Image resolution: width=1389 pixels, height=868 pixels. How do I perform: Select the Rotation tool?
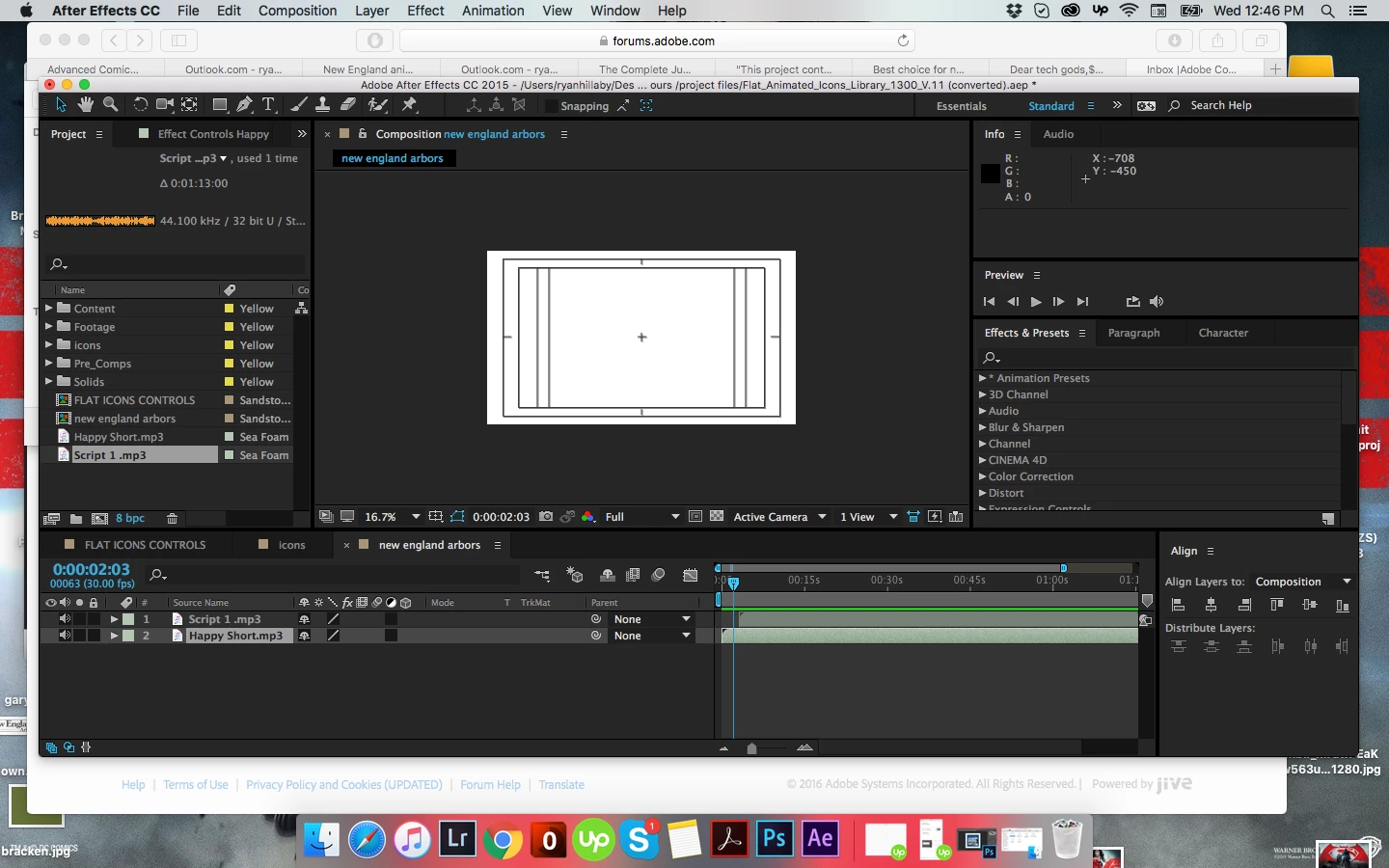[x=140, y=104]
